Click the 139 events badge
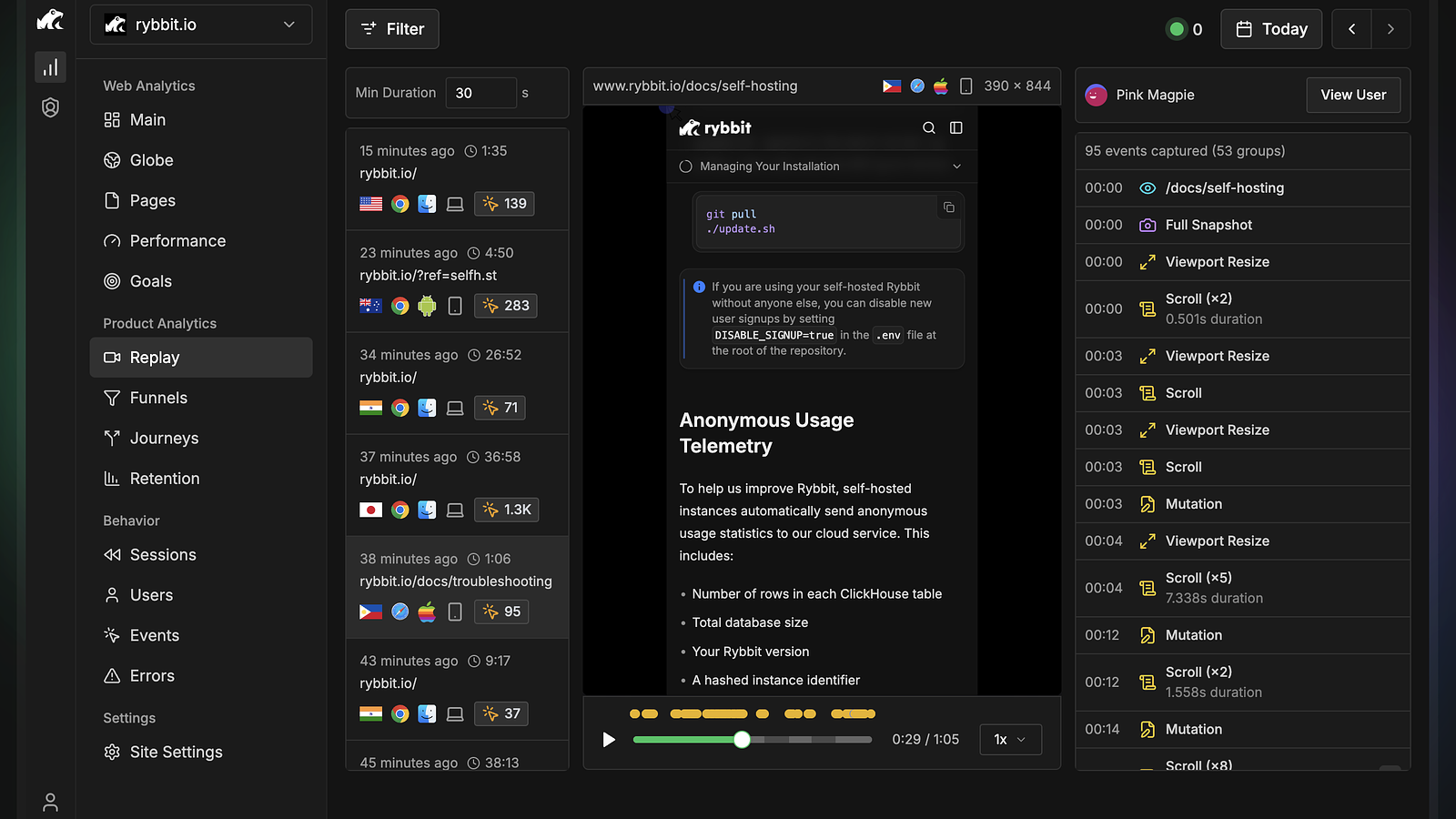 [x=504, y=204]
